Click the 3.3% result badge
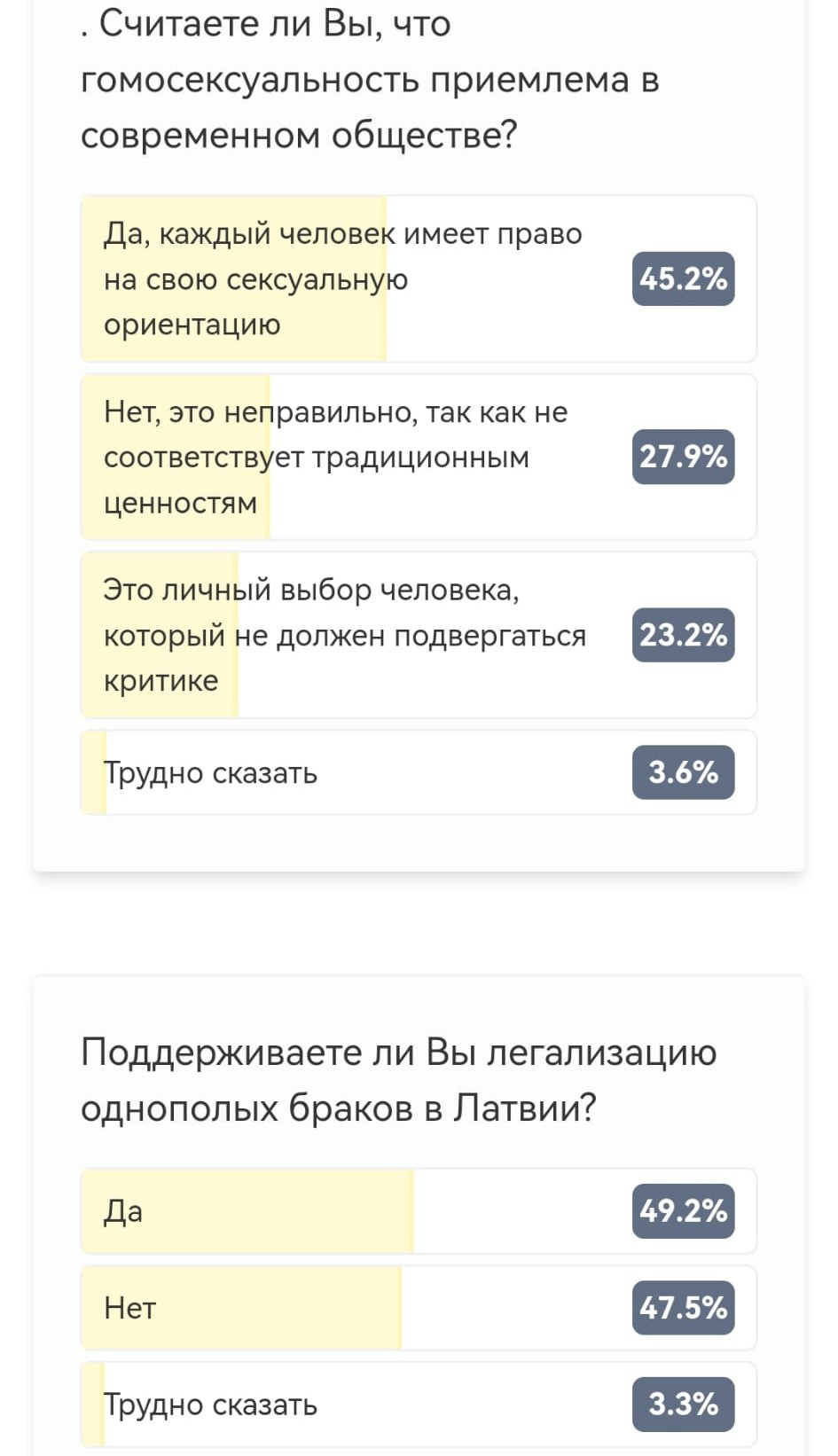The height and width of the screenshot is (1456, 838). pyautogui.click(x=683, y=1405)
